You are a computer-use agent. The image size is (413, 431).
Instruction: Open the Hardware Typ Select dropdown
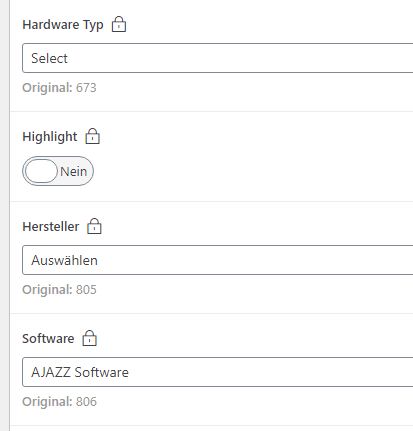[x=218, y=58]
